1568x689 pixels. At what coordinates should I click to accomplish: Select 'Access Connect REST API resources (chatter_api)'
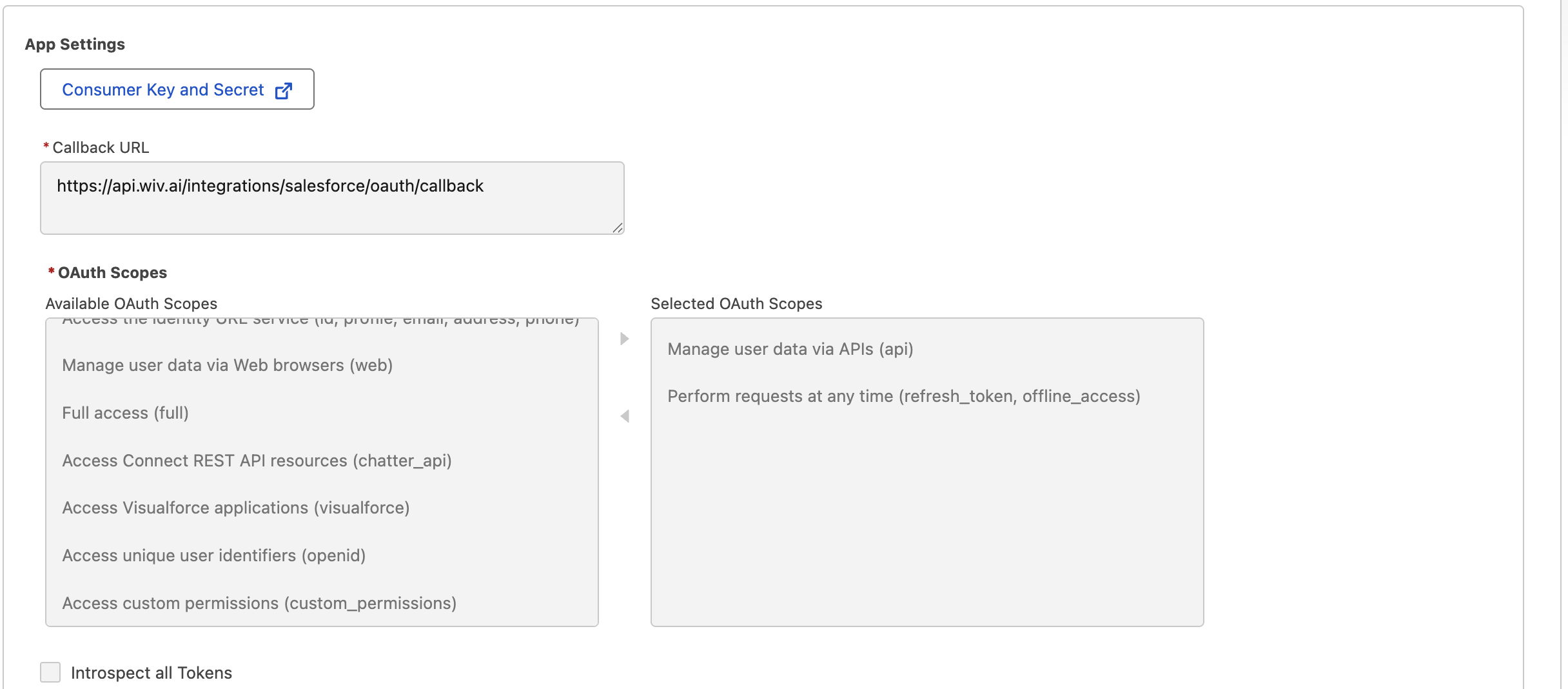pos(257,461)
